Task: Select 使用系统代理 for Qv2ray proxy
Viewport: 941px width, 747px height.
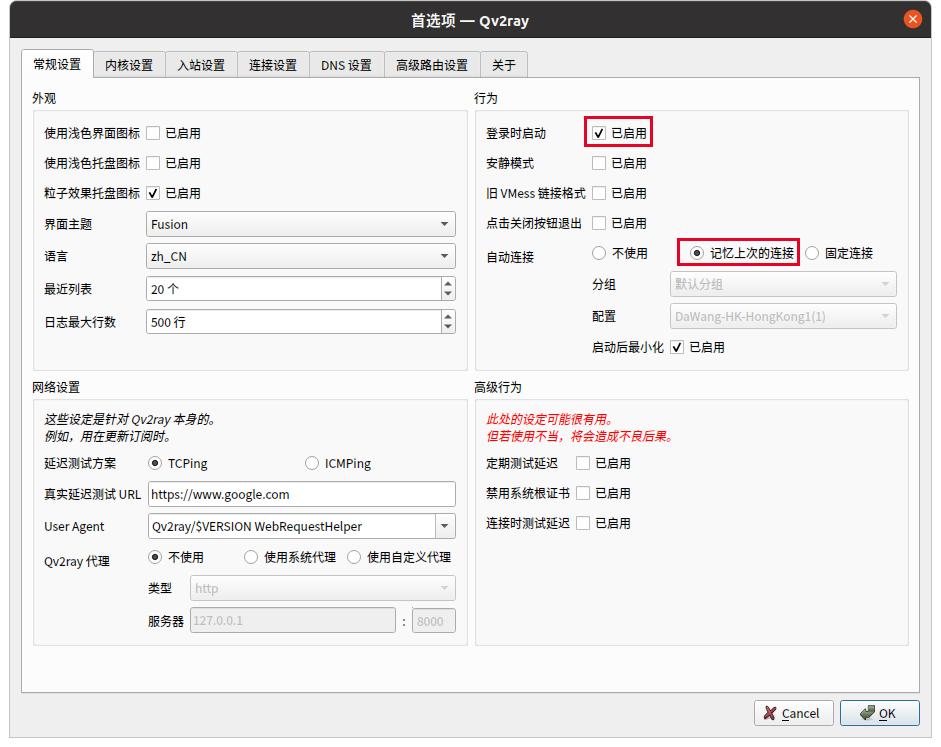Action: (x=250, y=558)
